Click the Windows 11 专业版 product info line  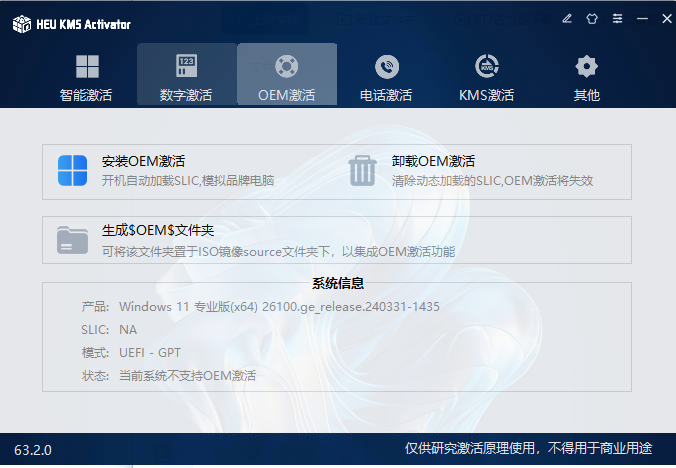click(x=261, y=307)
